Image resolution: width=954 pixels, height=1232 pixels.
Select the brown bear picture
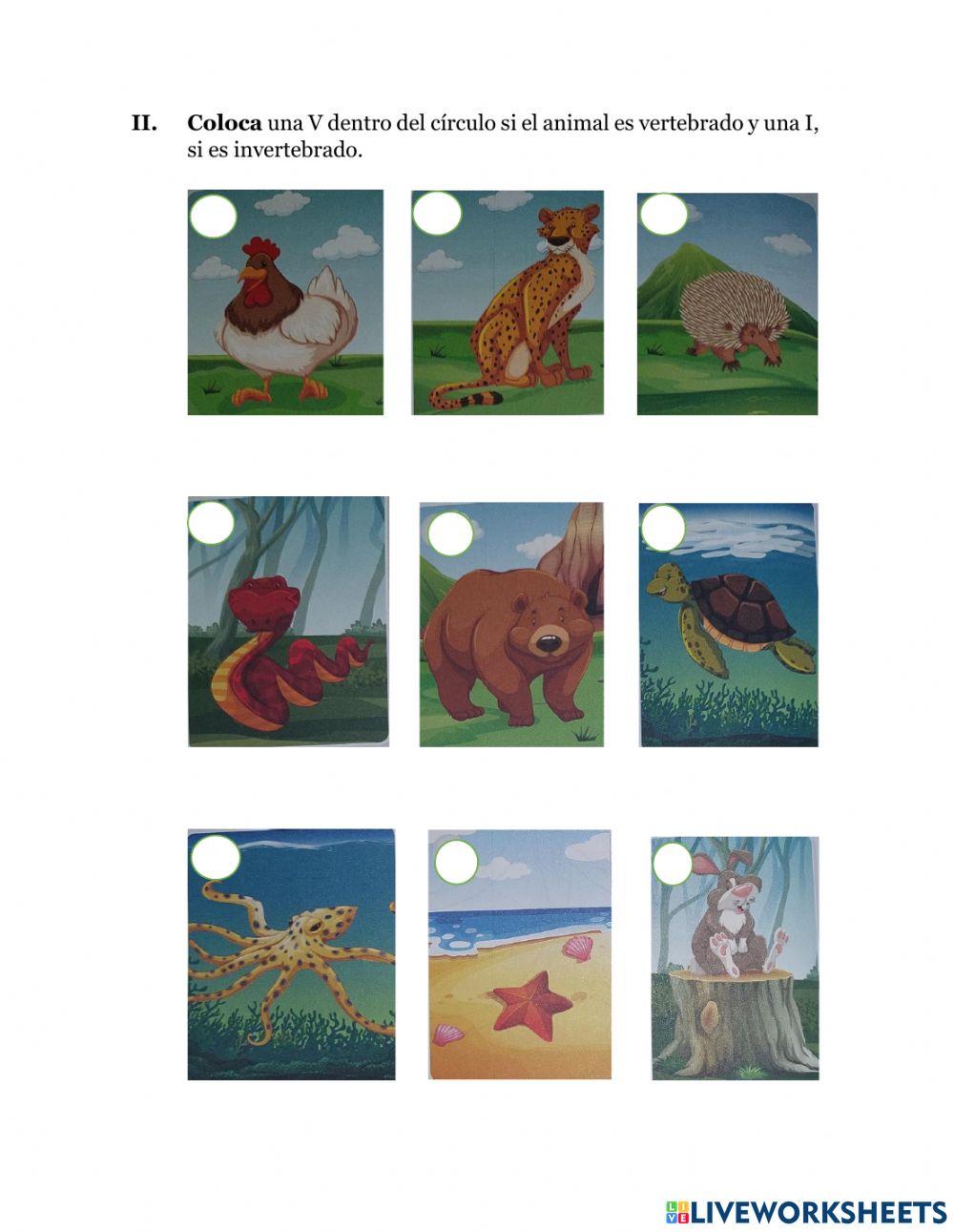click(511, 624)
